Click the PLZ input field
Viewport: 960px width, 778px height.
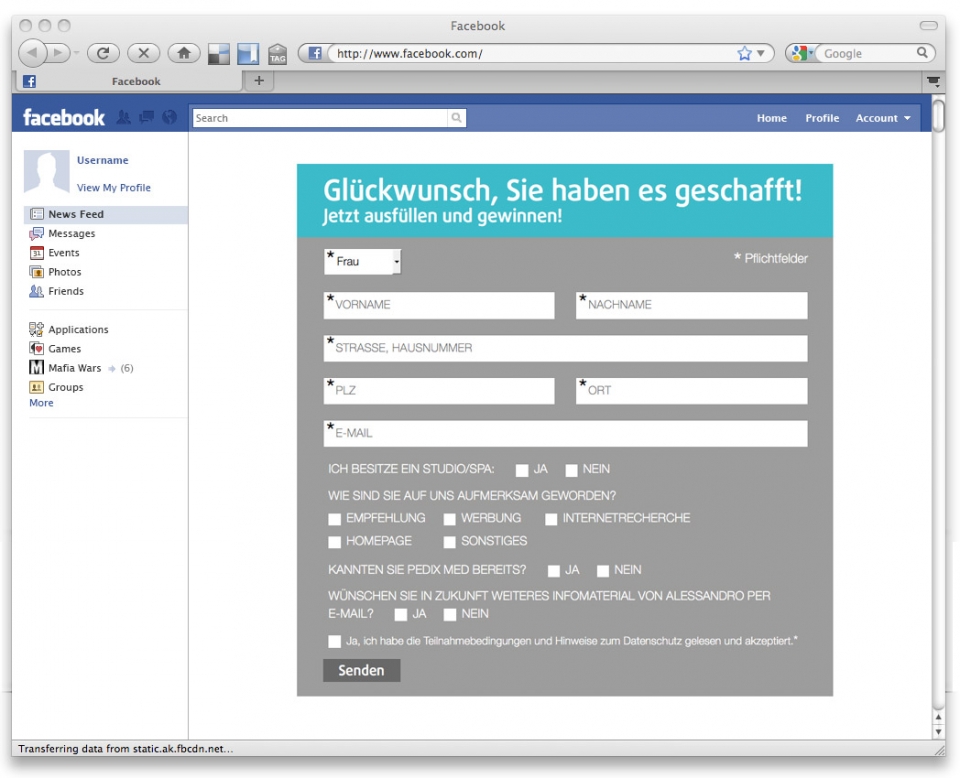(x=439, y=391)
